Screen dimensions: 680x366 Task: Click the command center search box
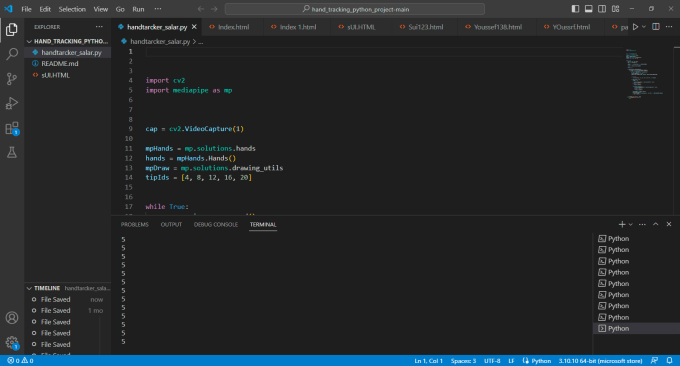[x=355, y=9]
